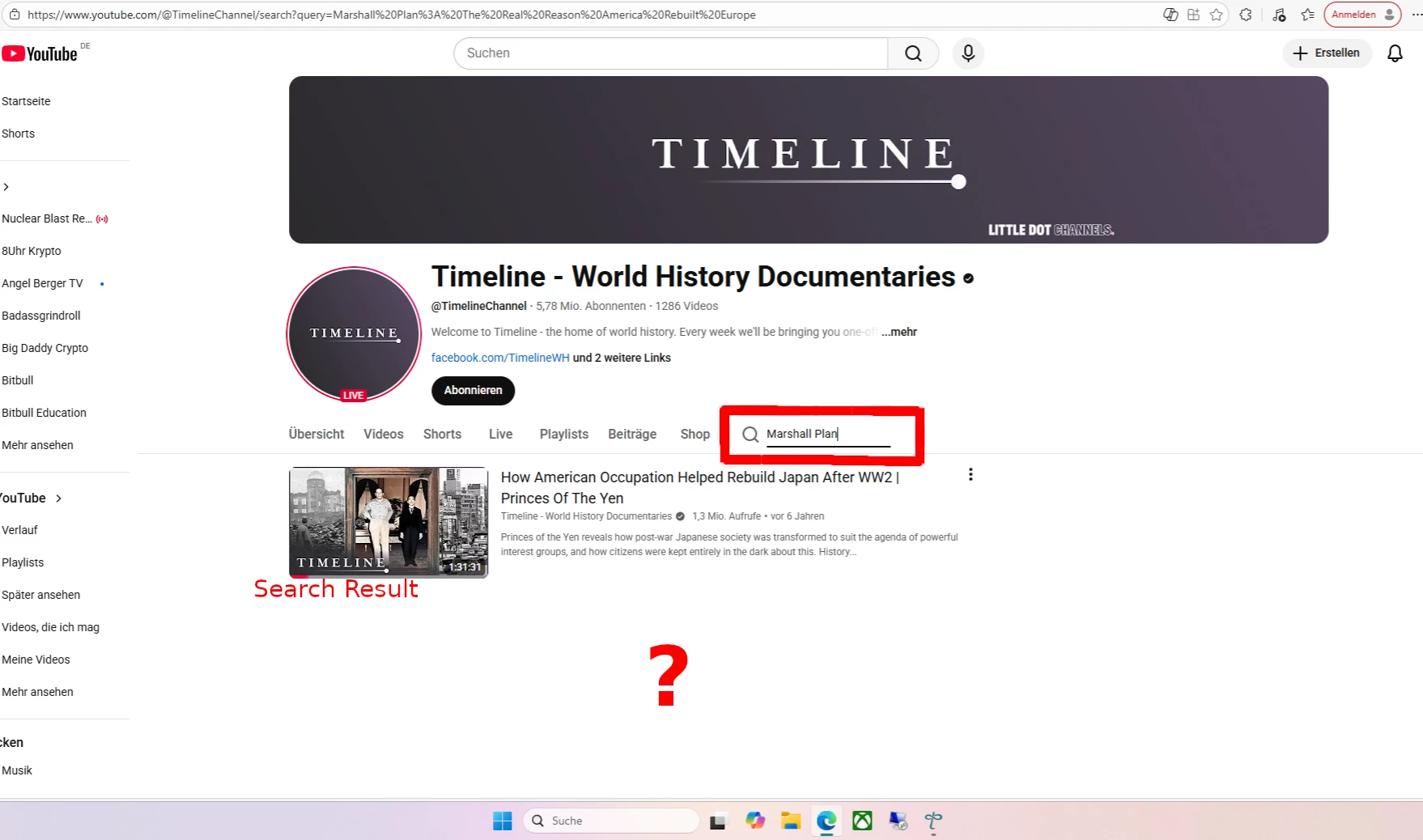
Task: Open YouTube notifications bell
Action: pyautogui.click(x=1395, y=53)
